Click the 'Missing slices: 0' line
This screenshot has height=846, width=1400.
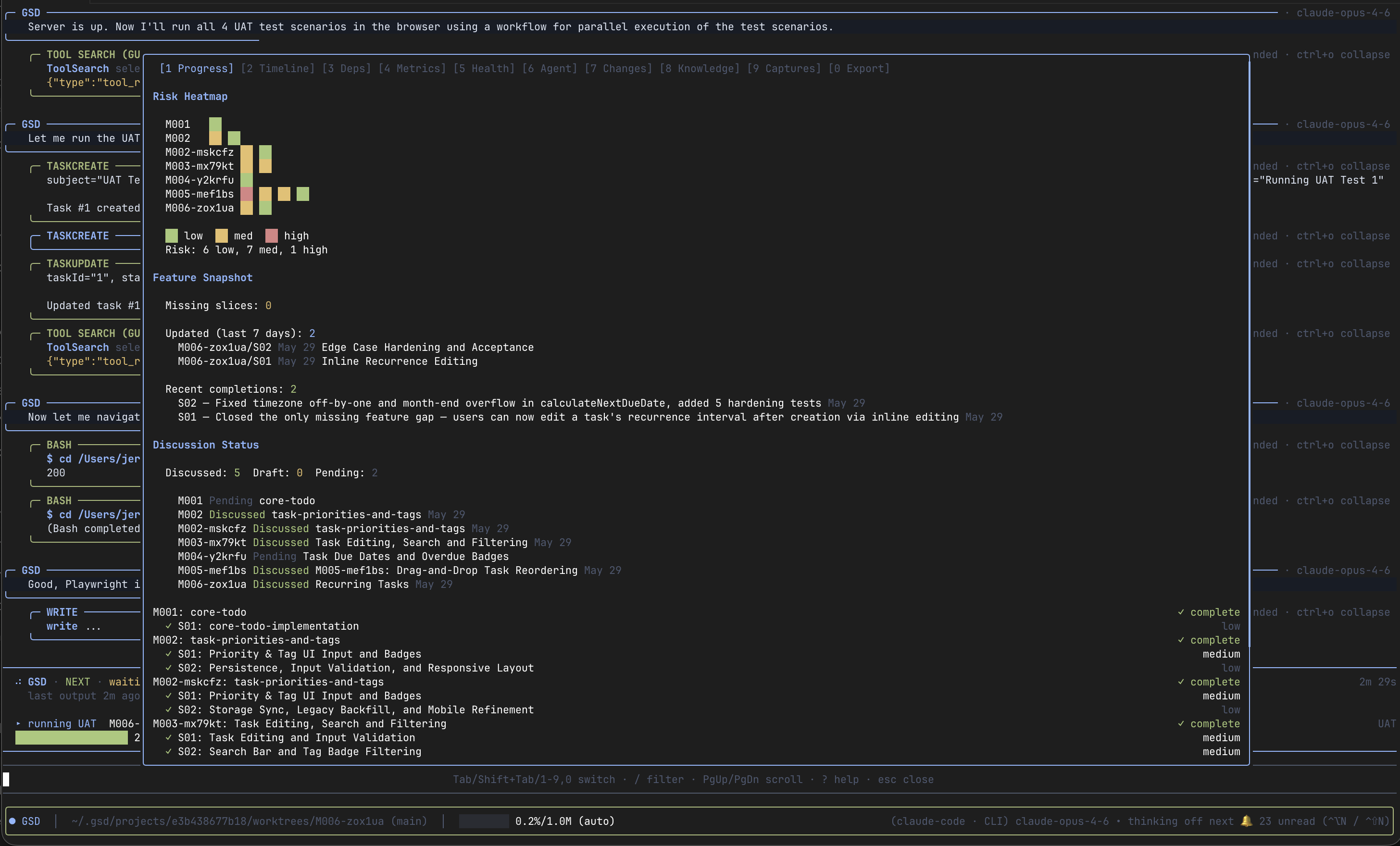pyautogui.click(x=218, y=306)
